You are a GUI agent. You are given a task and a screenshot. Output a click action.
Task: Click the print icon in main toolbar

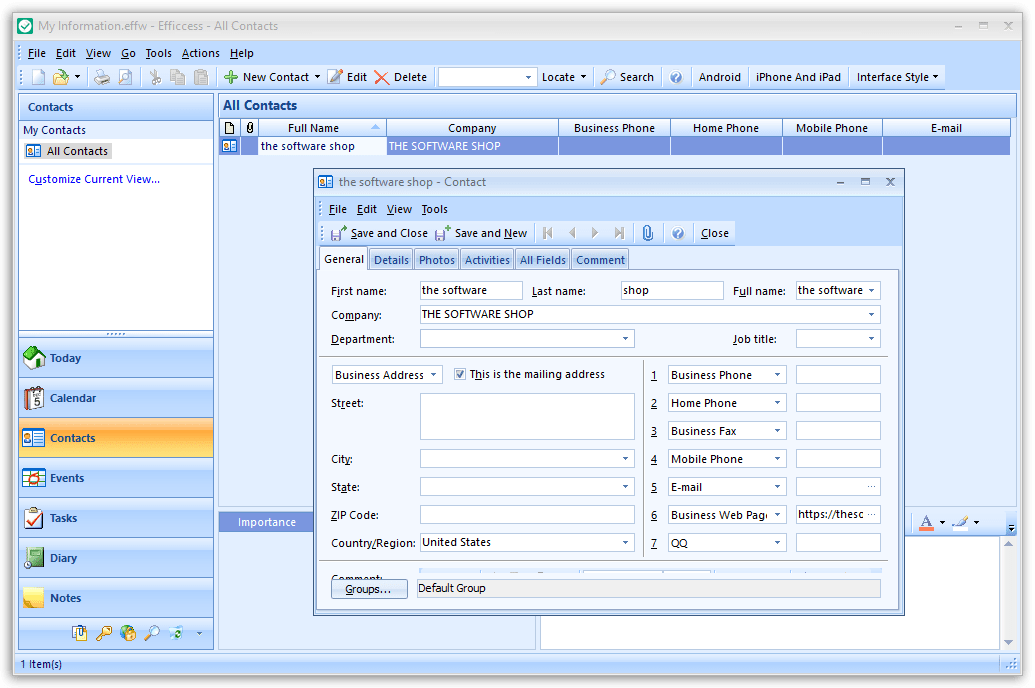[x=102, y=77]
